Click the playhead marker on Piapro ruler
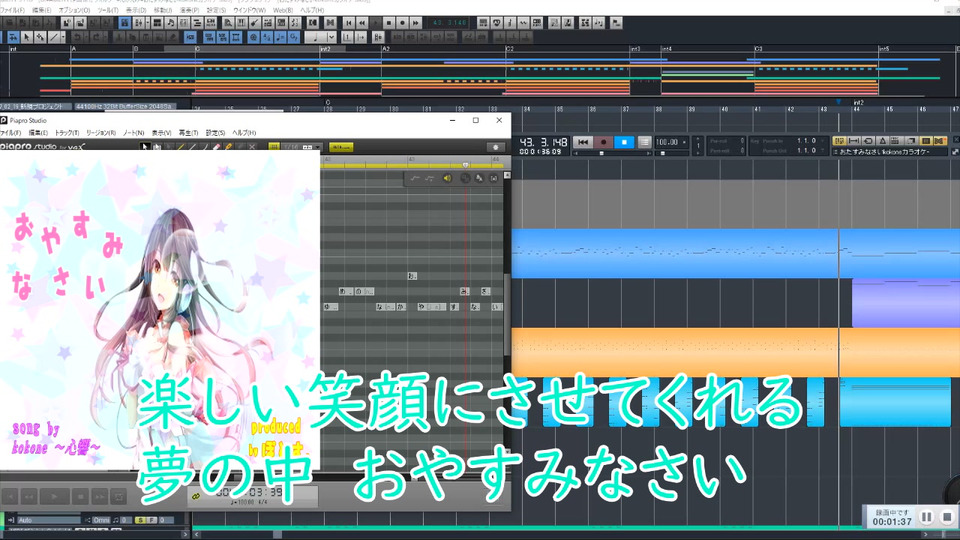This screenshot has width=960, height=540. point(465,166)
